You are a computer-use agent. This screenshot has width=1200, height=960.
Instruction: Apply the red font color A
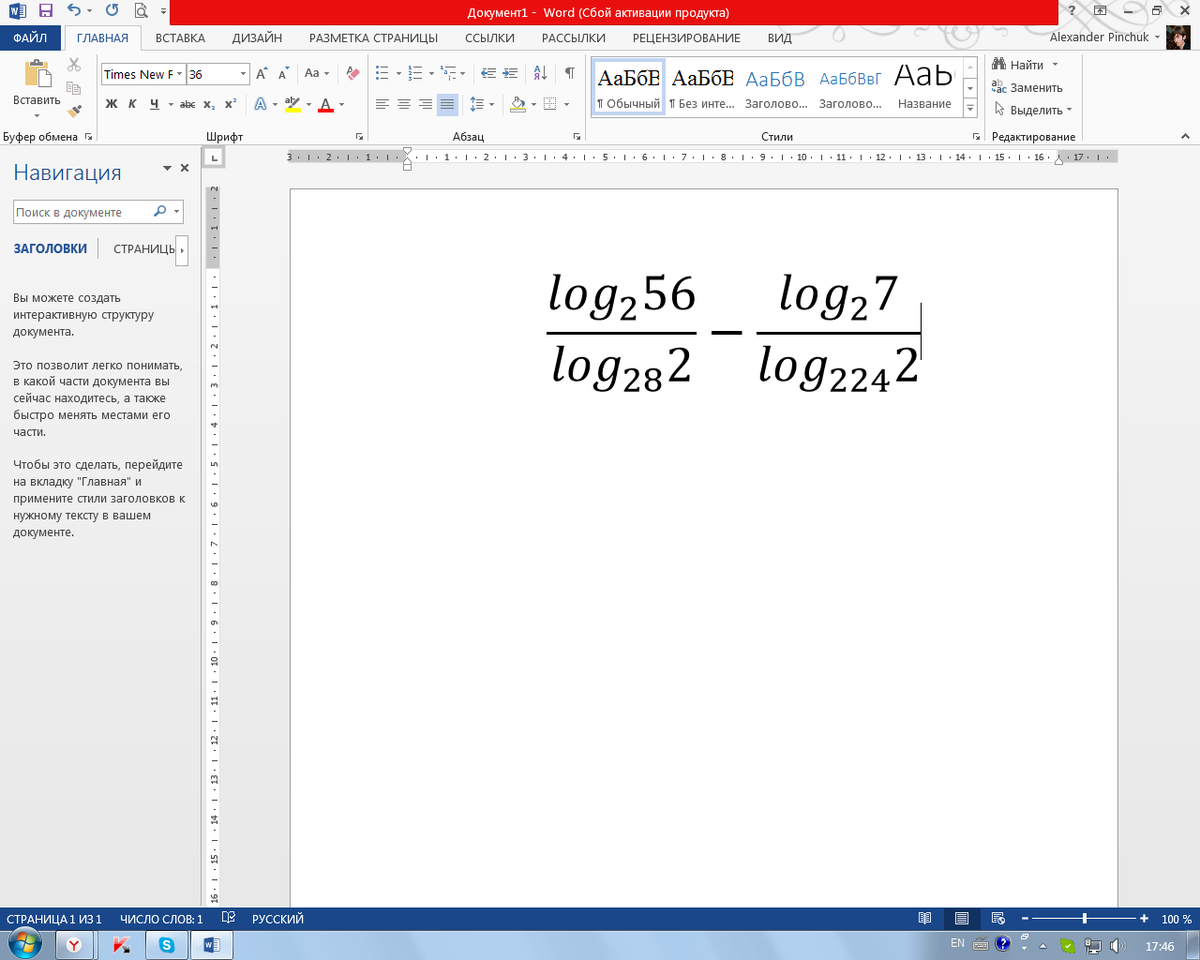[325, 104]
